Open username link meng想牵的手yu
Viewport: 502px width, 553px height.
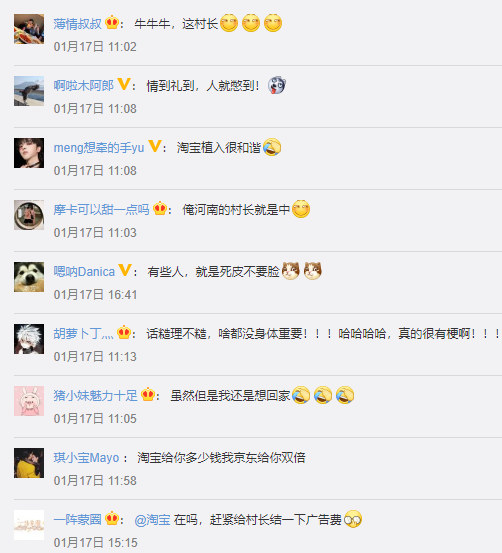[99, 148]
